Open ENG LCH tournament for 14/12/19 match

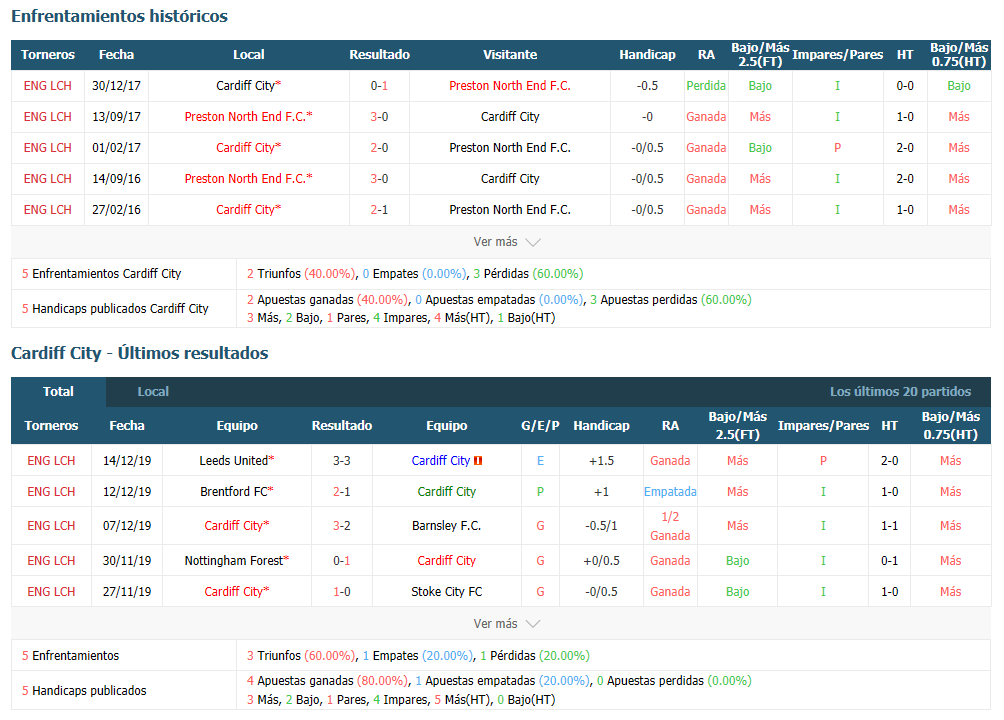(51, 461)
